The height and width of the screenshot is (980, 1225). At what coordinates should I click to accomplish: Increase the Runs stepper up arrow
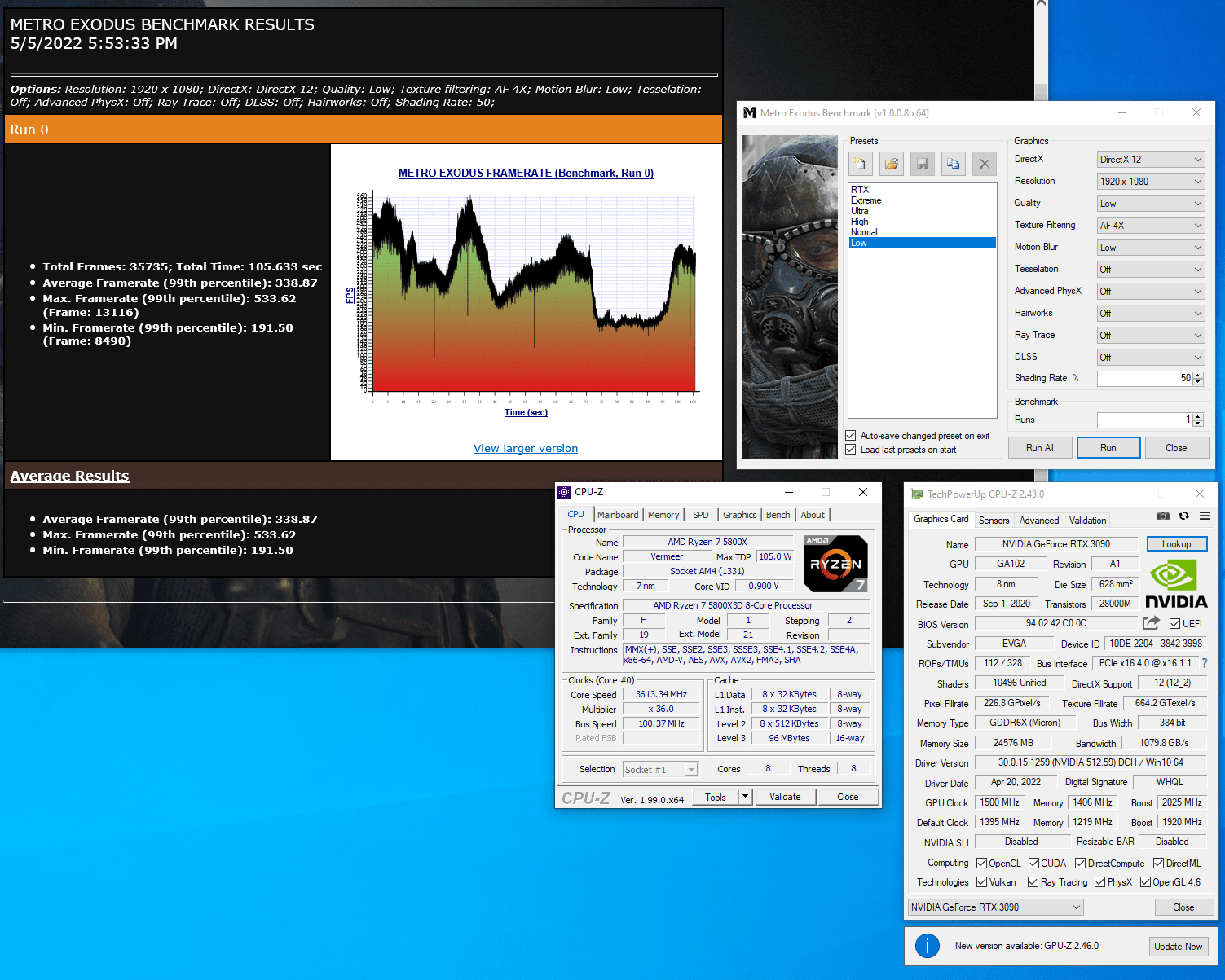coord(1198,416)
